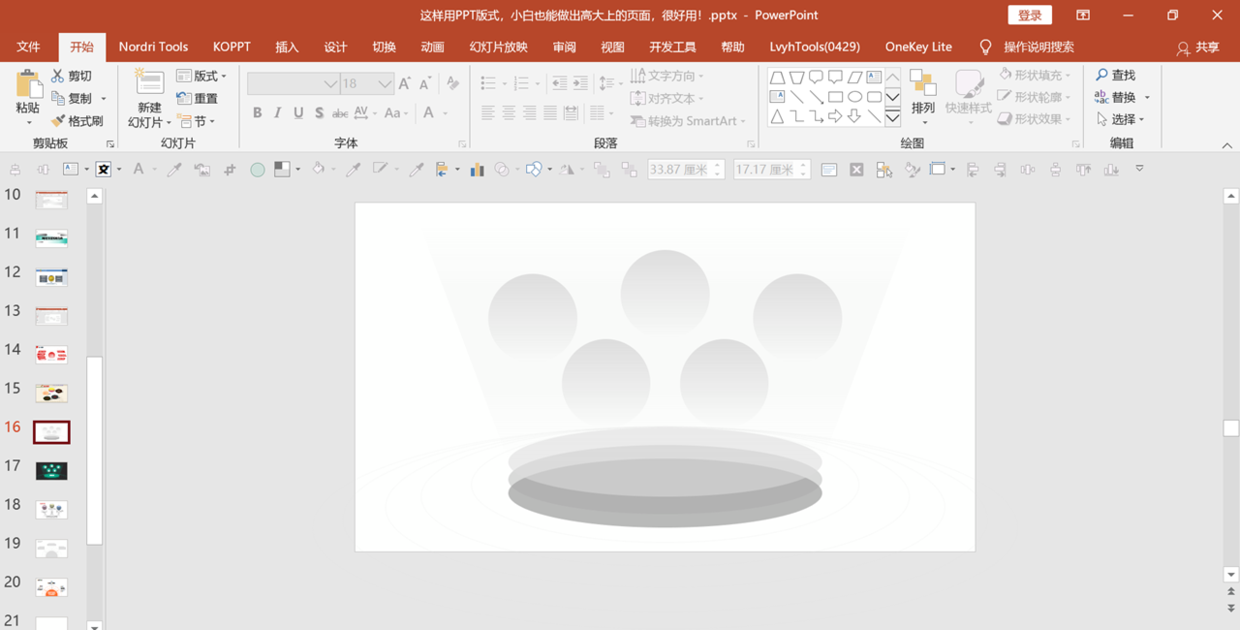Screen dimensions: 1240x630
Task: Open the Insert (插入) ribbon tab
Action: point(287,47)
